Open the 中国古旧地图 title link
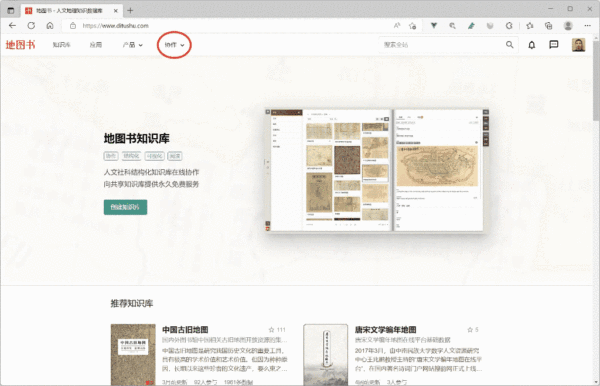This screenshot has width=600, height=386. coord(185,330)
